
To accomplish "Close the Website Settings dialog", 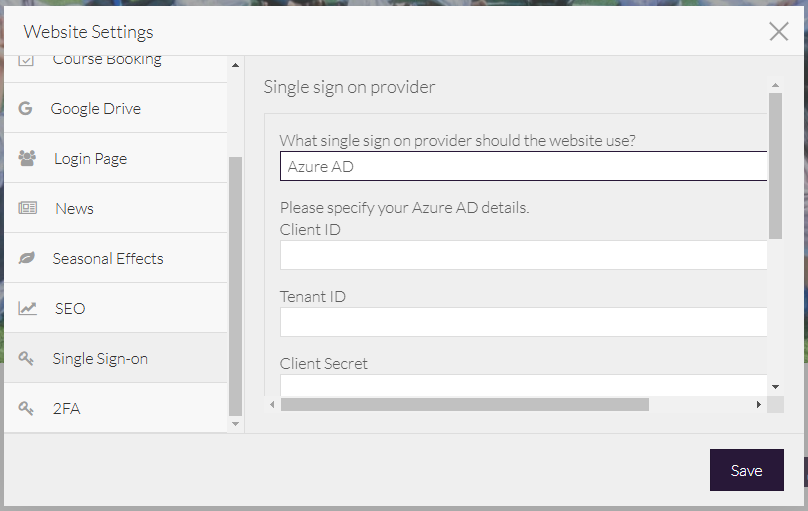I will 779,31.
